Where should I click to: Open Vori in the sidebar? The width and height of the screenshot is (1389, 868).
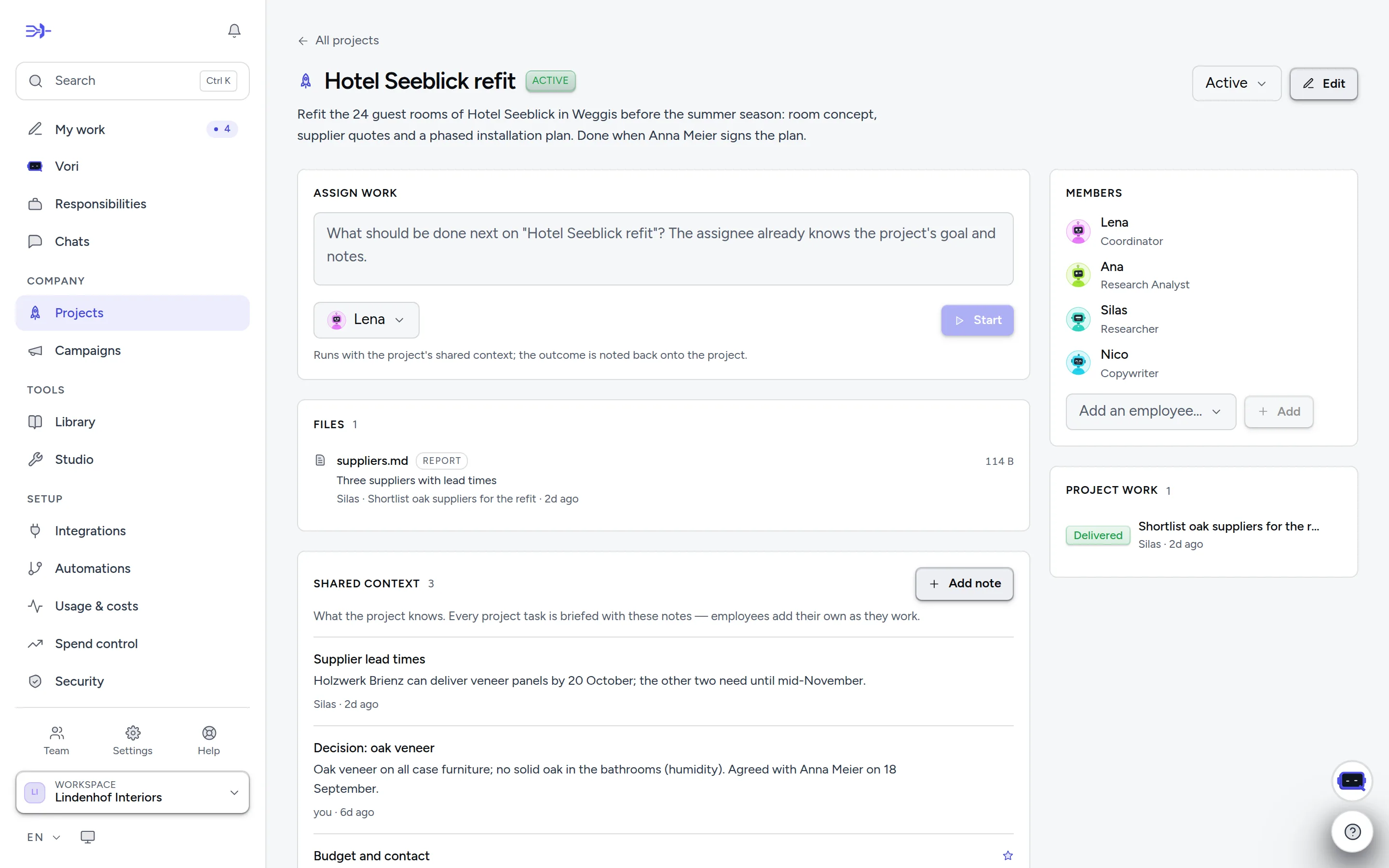(x=133, y=166)
